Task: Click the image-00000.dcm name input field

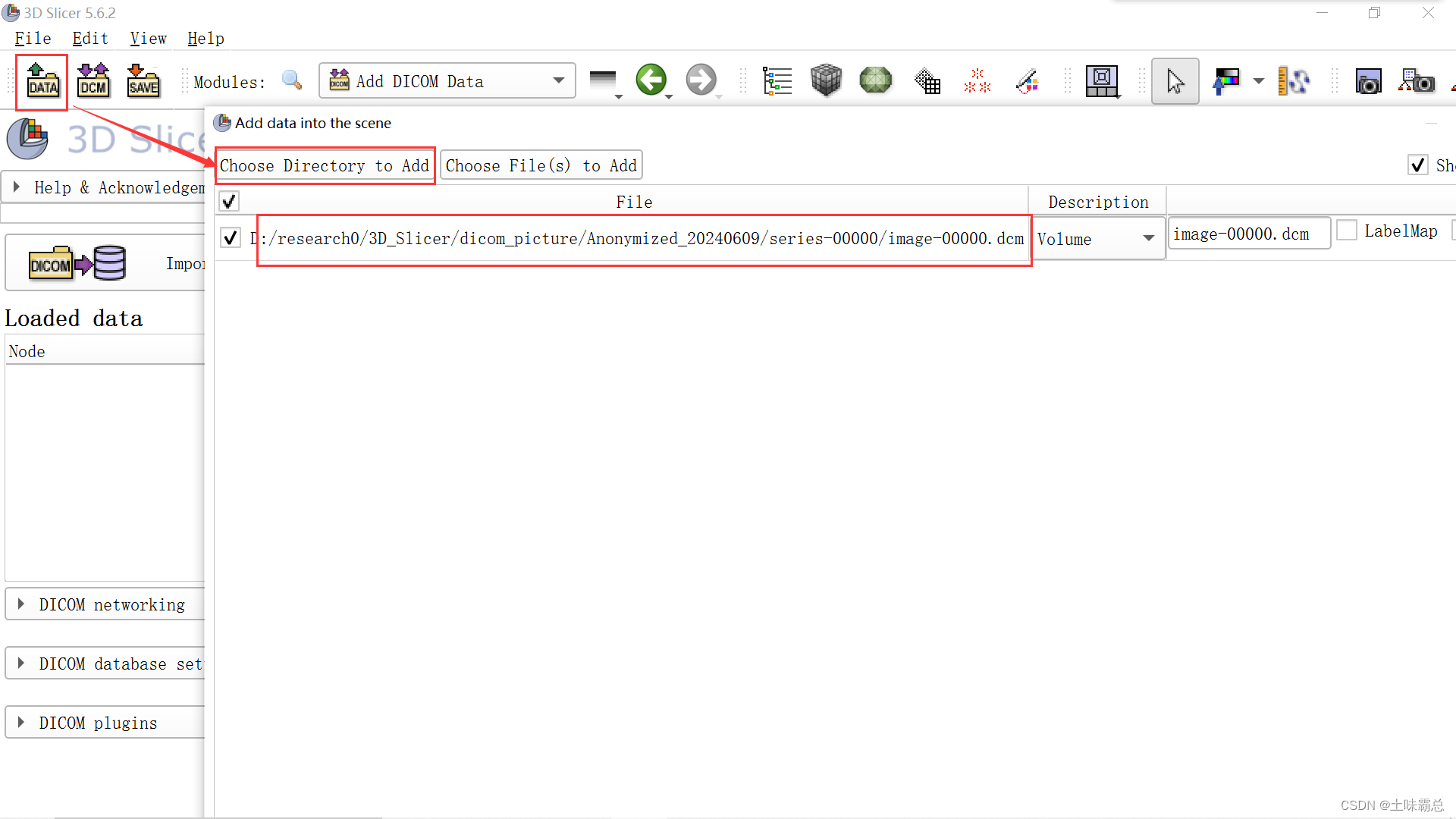Action: tap(1248, 234)
